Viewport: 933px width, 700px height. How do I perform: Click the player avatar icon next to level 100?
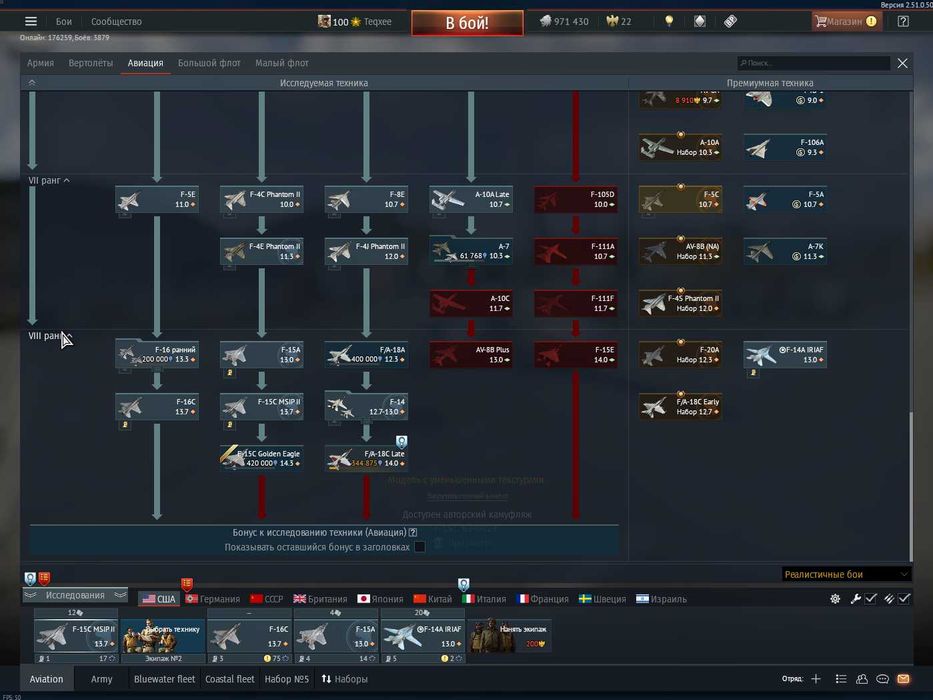coord(324,21)
